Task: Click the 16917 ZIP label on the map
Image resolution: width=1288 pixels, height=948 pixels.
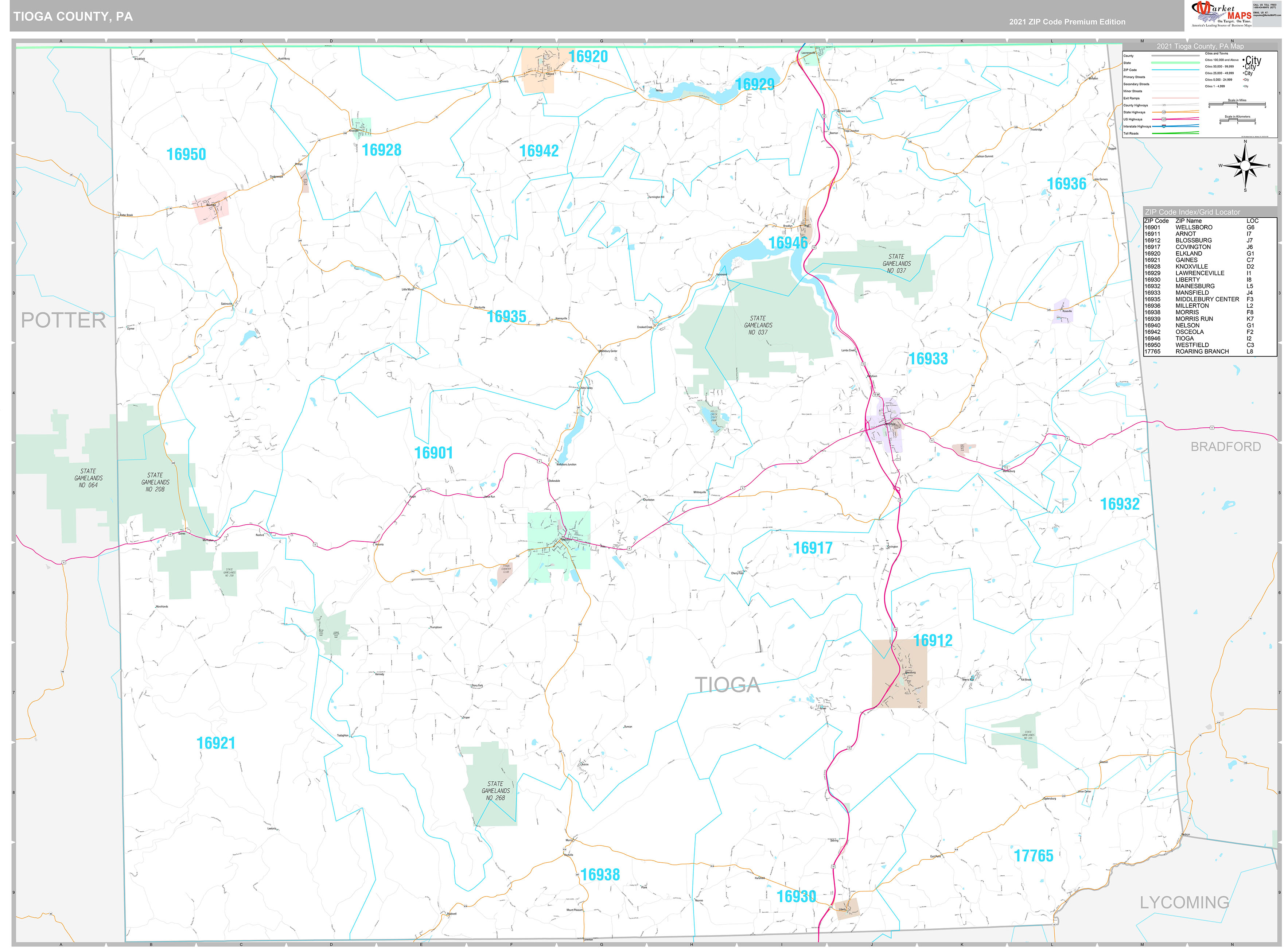Action: [x=813, y=549]
